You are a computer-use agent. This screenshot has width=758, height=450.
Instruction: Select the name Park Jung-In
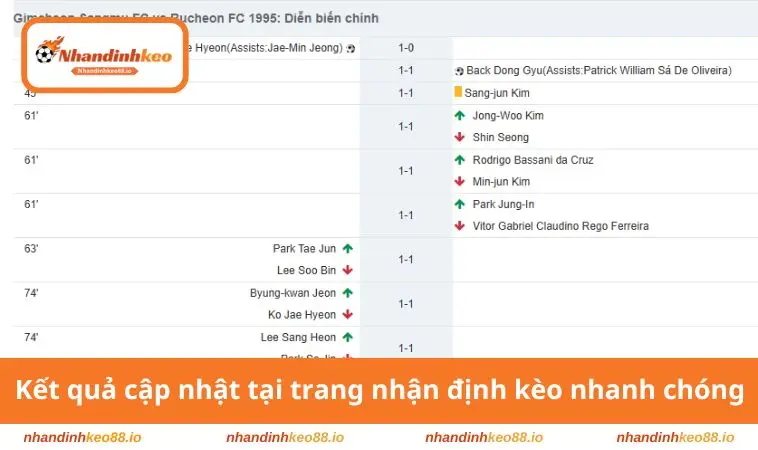click(504, 204)
